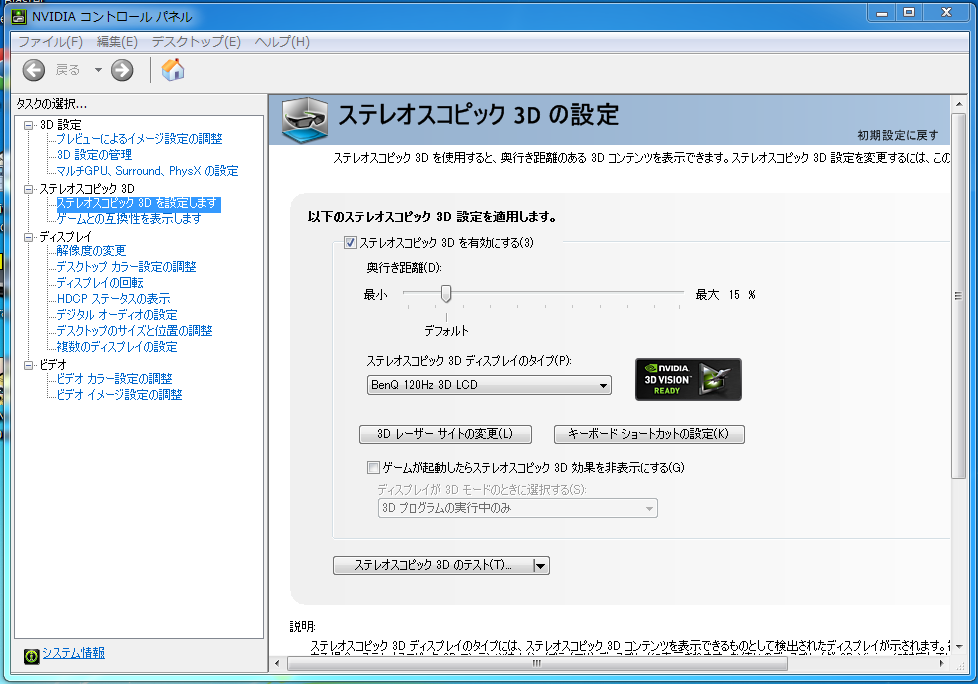Select ビデオ イメージ設定の調整

click(120, 395)
